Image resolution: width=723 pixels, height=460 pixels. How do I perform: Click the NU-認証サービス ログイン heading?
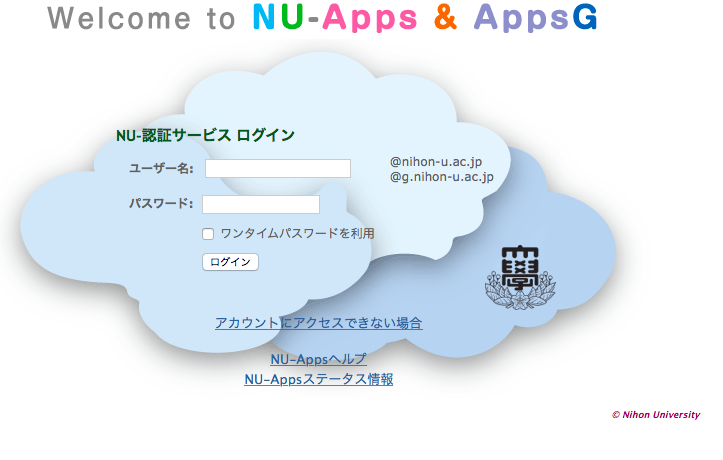pos(205,135)
